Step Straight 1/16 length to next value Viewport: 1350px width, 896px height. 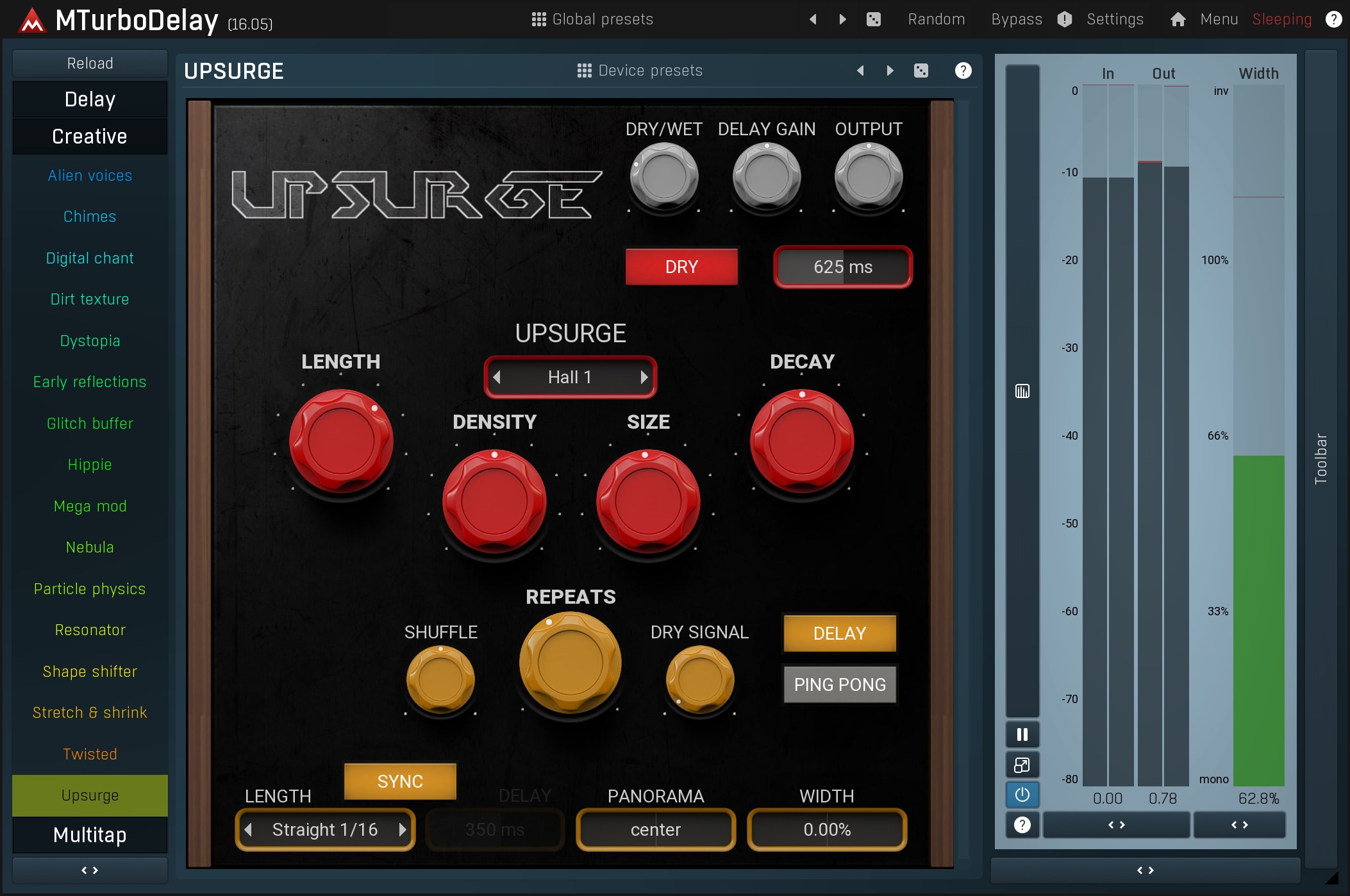click(402, 830)
